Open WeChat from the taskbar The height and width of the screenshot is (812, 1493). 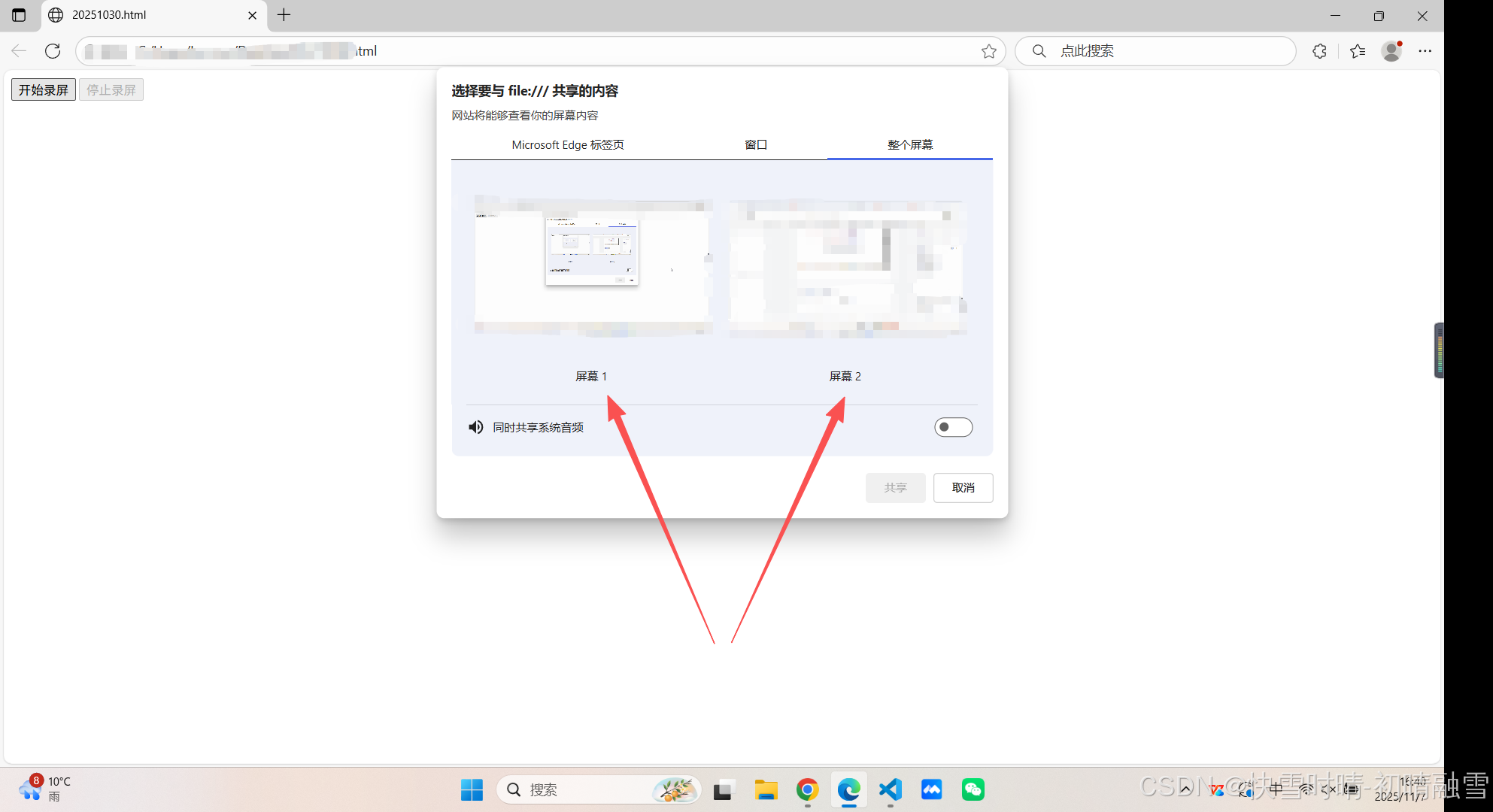(973, 789)
